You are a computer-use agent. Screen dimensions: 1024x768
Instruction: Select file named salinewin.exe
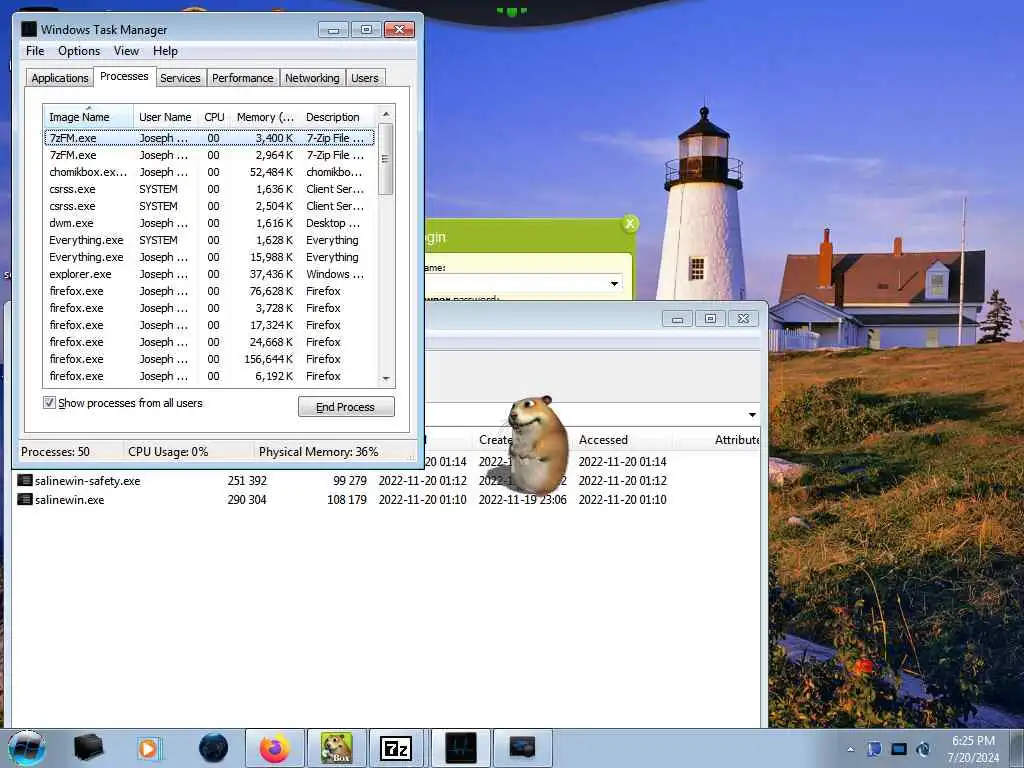70,500
